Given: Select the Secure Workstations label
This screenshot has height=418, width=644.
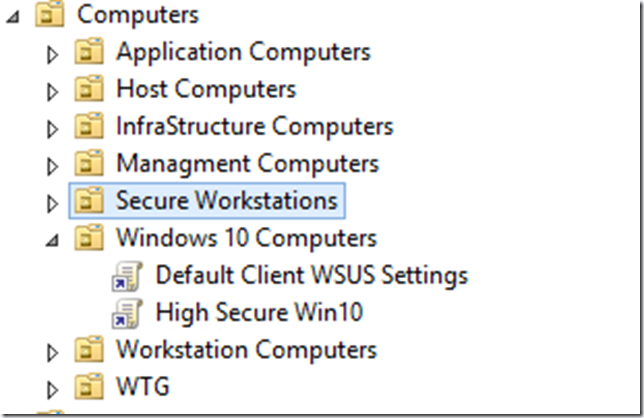Looking at the screenshot, I should point(227,201).
